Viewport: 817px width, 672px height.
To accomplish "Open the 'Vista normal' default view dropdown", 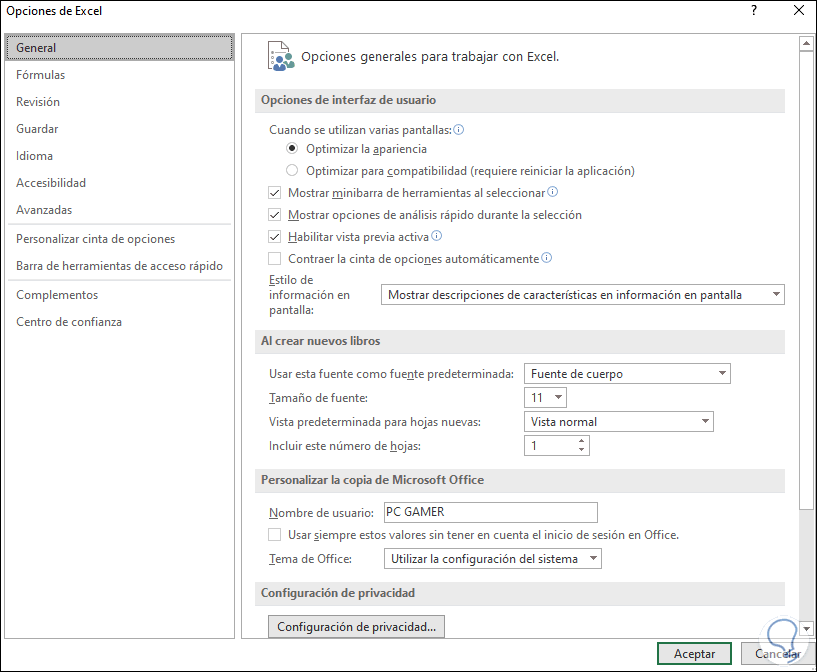I will pyautogui.click(x=618, y=421).
